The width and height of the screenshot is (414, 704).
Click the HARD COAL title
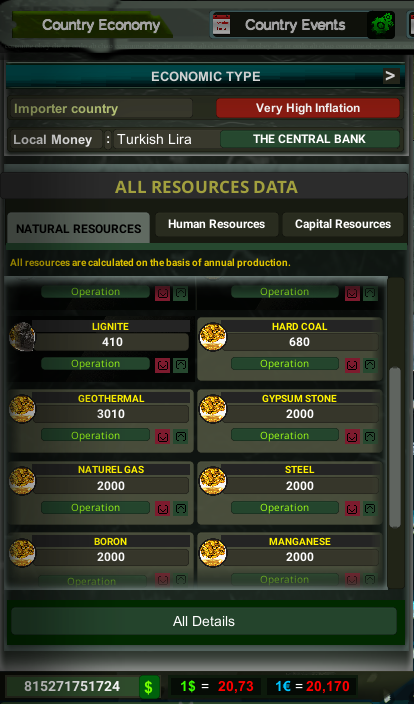(x=299, y=326)
